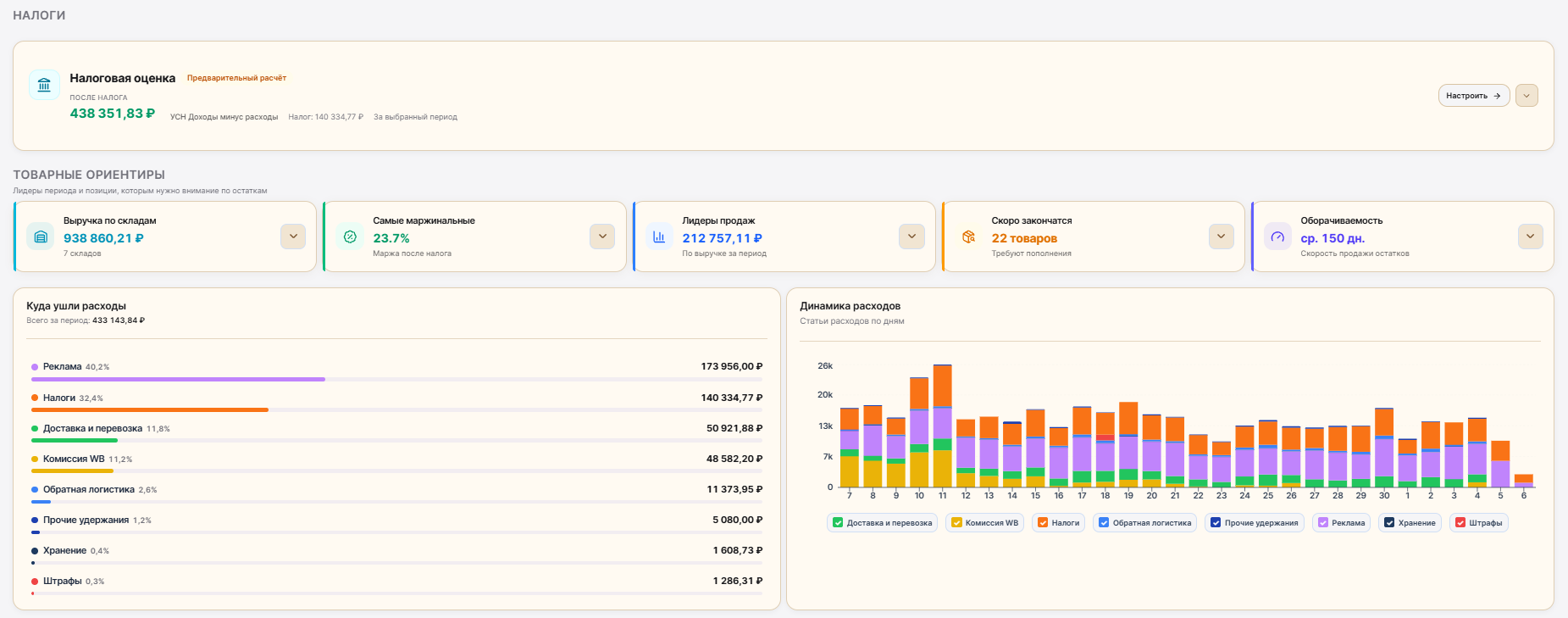The image size is (1568, 618).
Task: Expand the Лидеры продаж card
Action: 911,237
